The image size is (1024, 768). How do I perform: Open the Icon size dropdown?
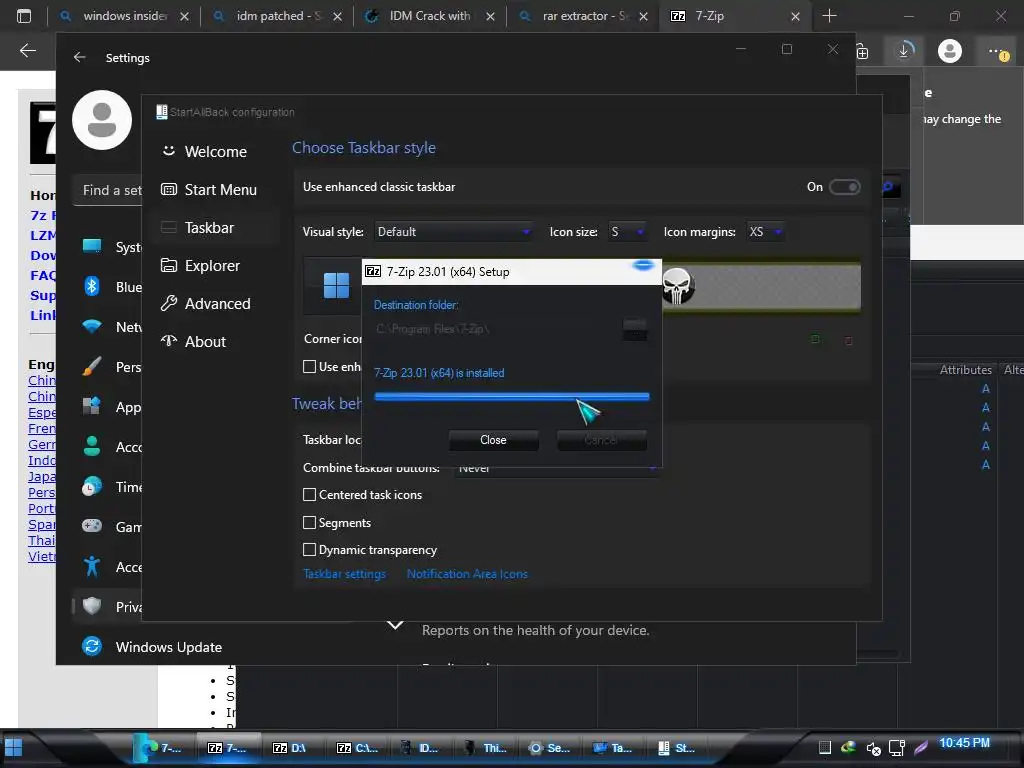click(627, 232)
